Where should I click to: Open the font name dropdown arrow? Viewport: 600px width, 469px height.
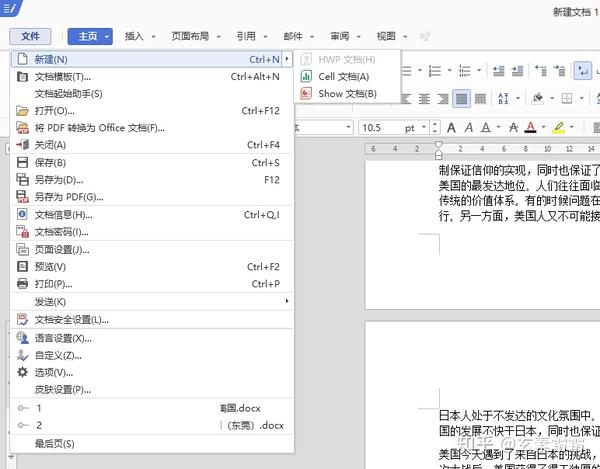coord(349,127)
